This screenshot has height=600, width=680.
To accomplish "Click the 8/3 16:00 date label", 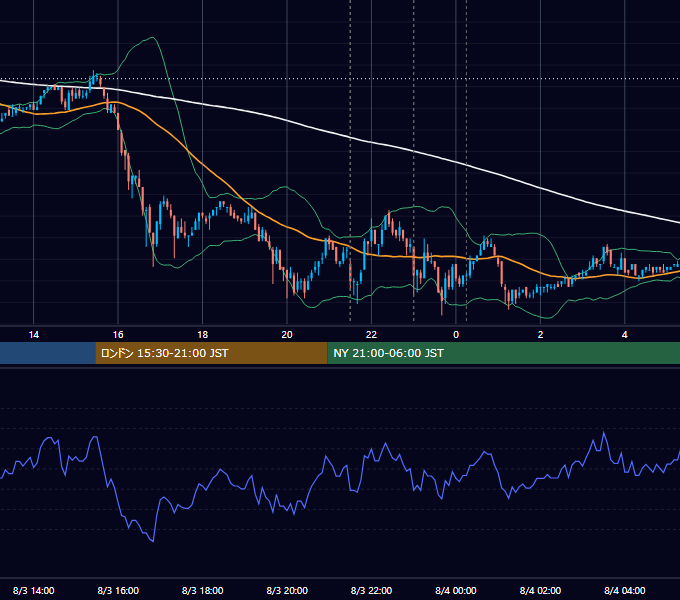I will [x=118, y=590].
